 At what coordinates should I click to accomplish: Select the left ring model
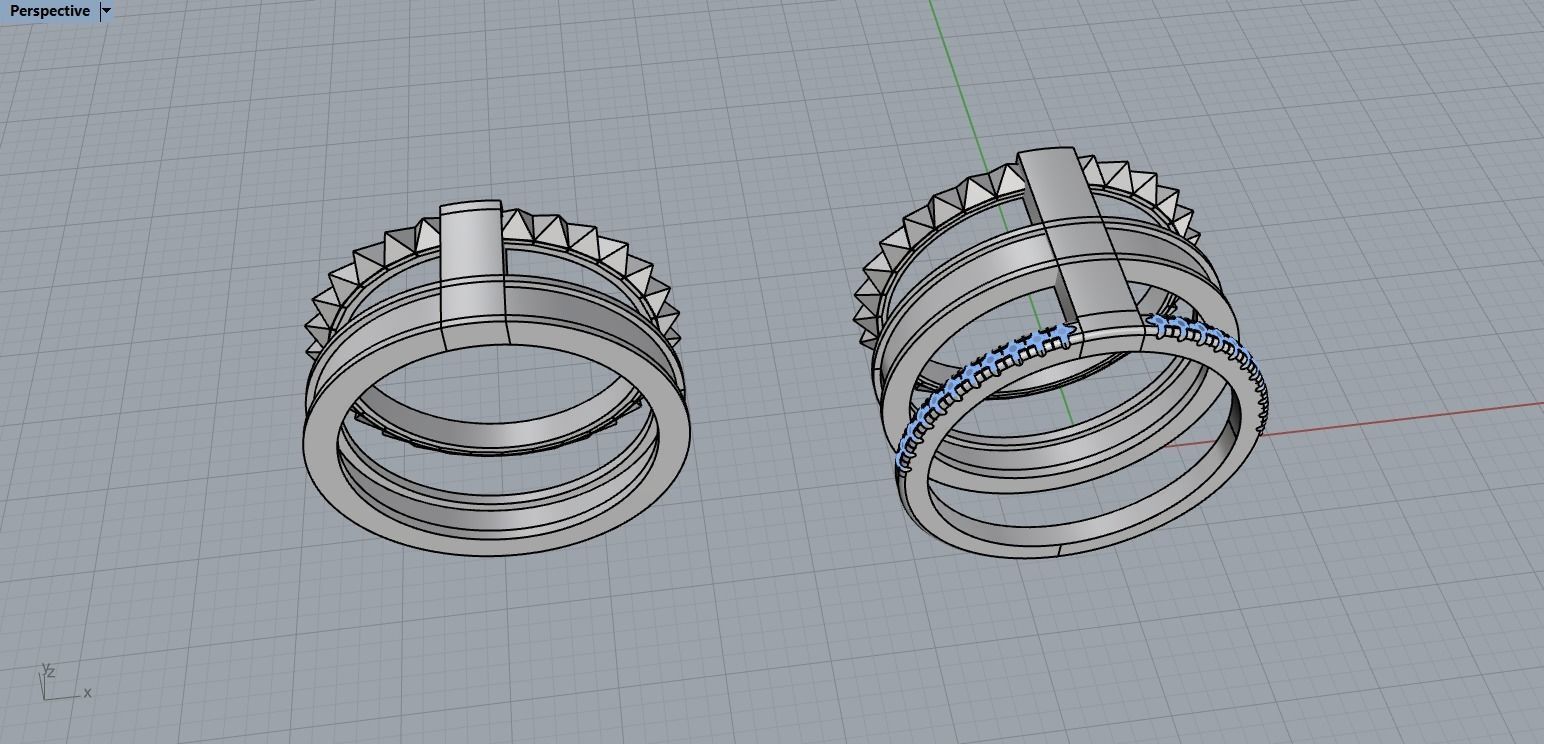(x=496, y=379)
